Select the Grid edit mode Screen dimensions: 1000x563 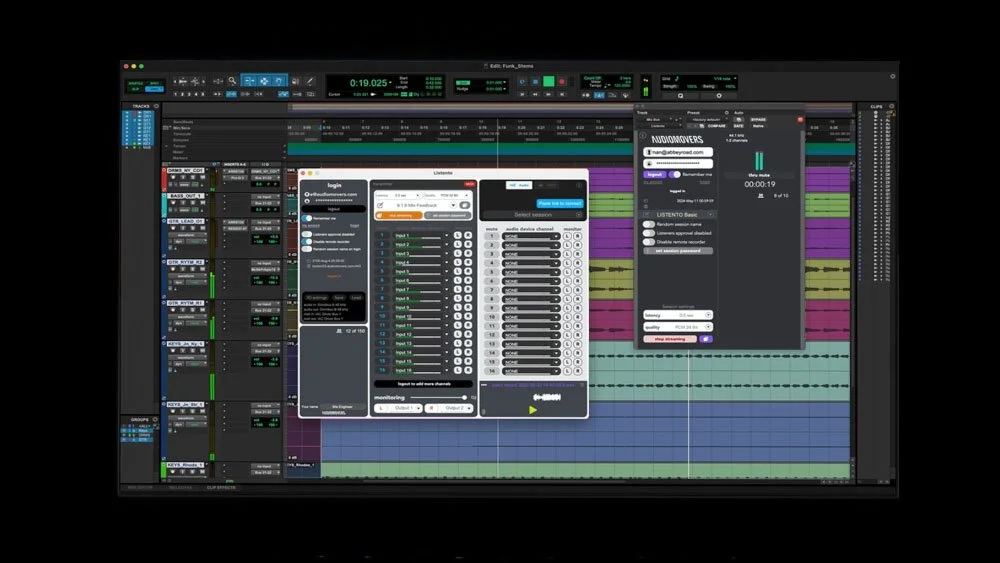[154, 89]
